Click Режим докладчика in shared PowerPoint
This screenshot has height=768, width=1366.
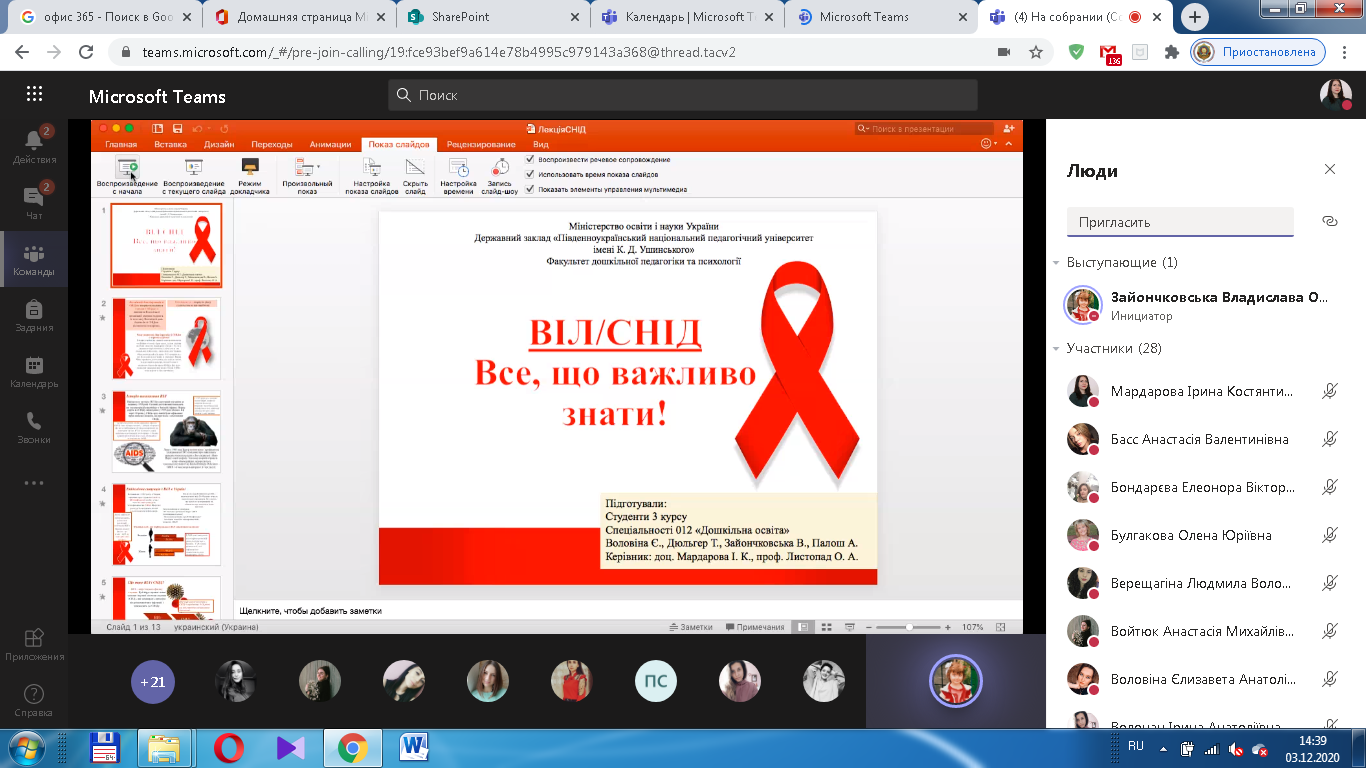(250, 175)
